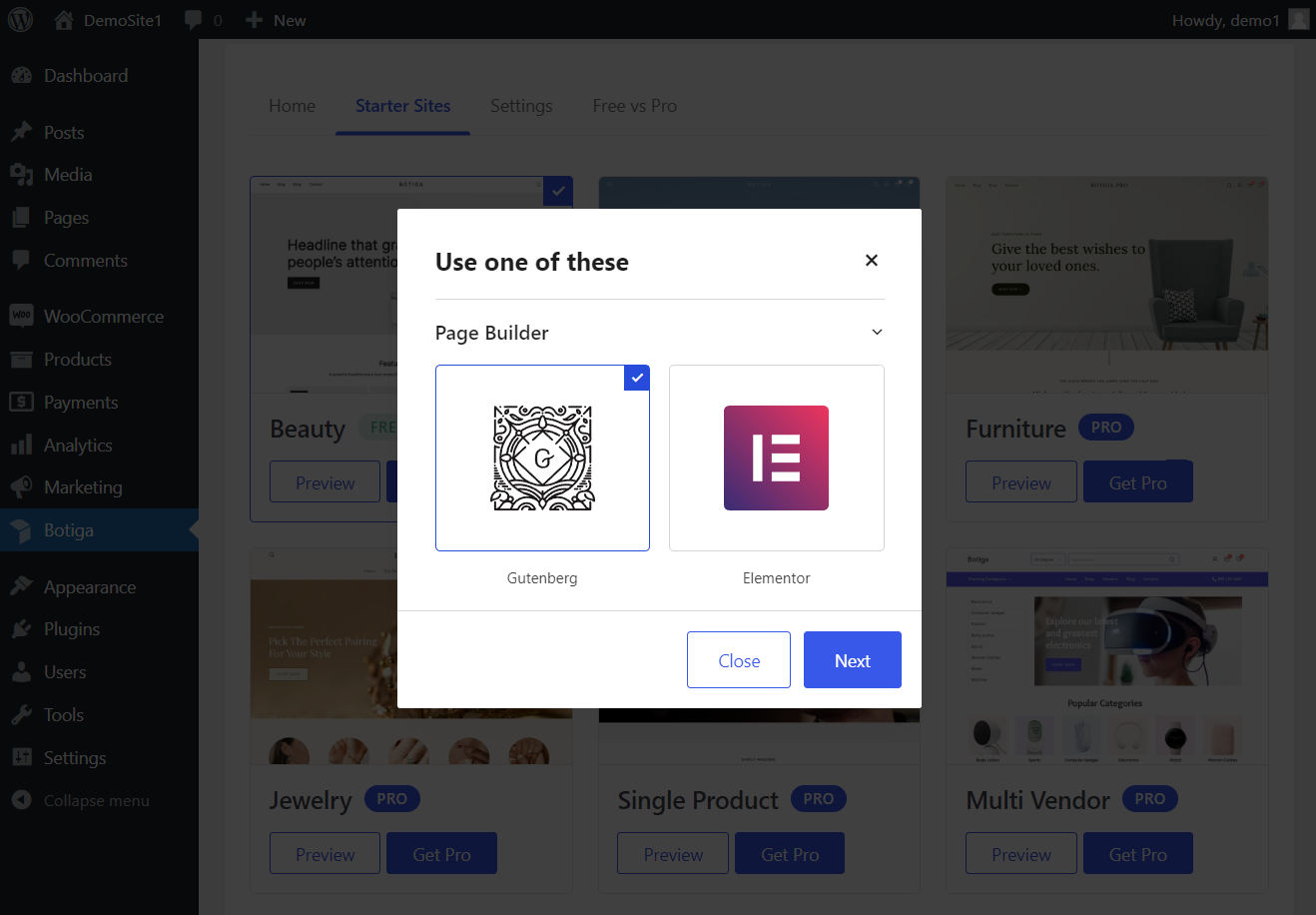Screen dimensions: 1316x915
Task: Toggle the Beauty starter site checkmark
Action: tap(558, 191)
